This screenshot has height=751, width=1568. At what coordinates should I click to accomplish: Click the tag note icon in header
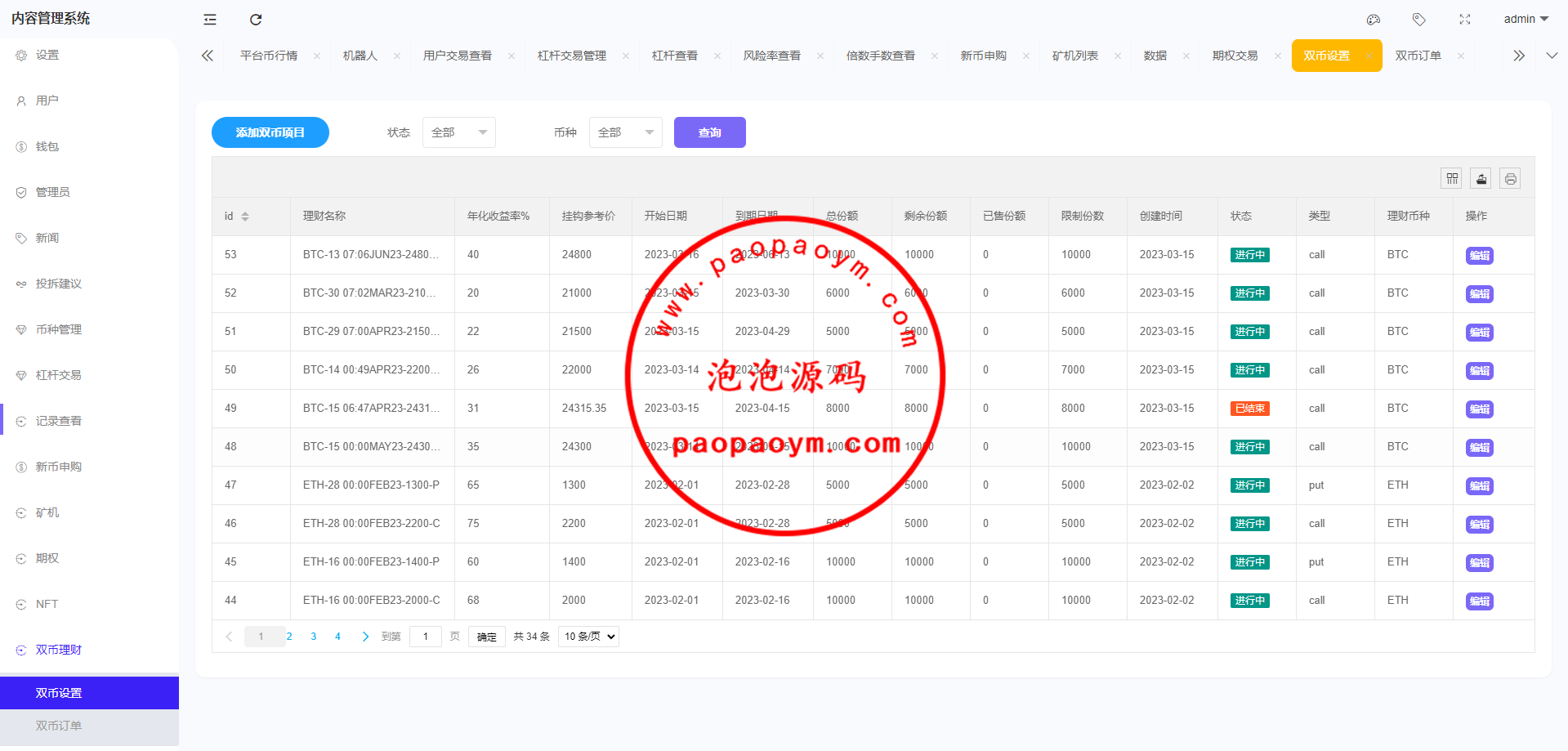click(x=1419, y=20)
